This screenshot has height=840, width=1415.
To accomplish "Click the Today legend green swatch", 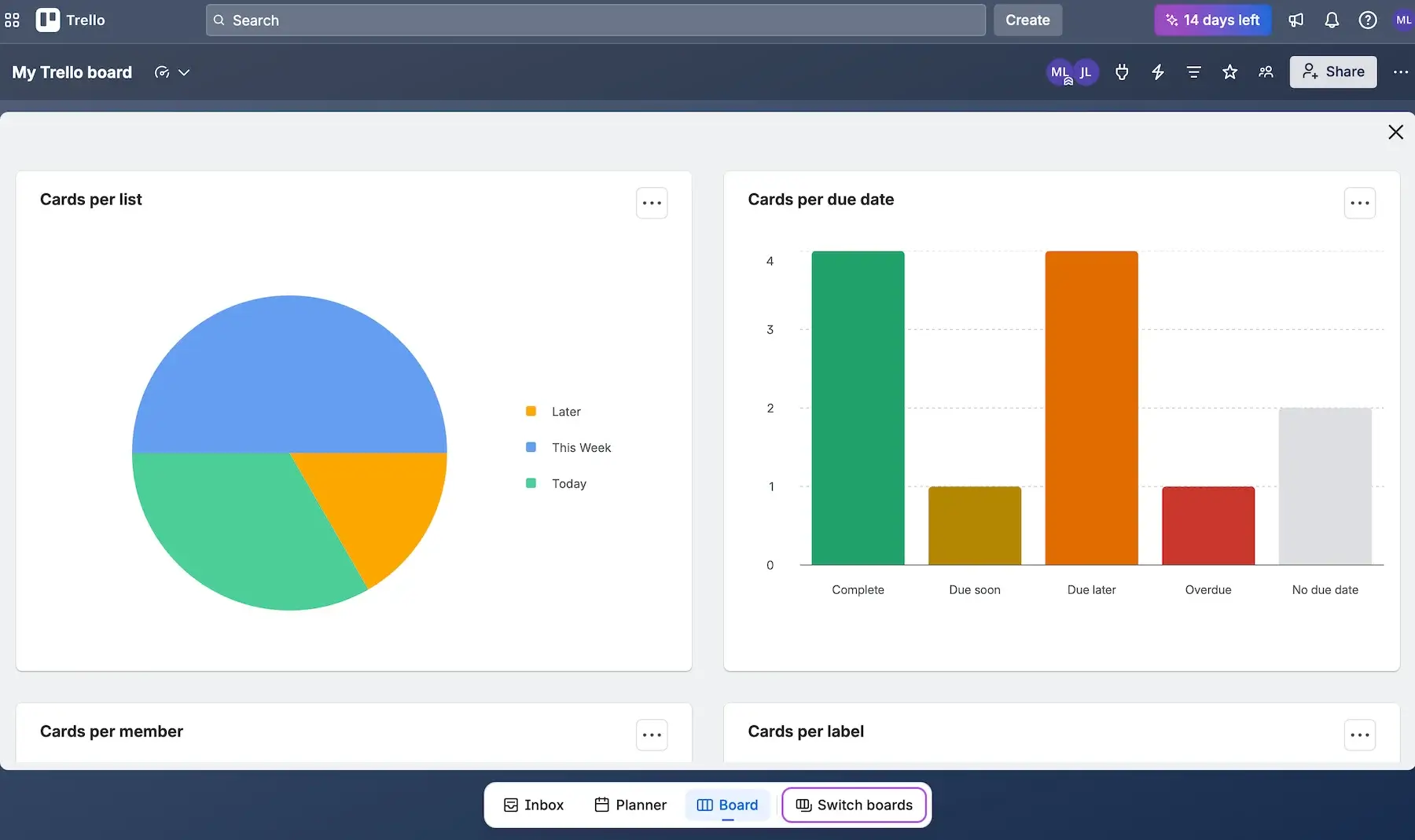I will coord(531,483).
